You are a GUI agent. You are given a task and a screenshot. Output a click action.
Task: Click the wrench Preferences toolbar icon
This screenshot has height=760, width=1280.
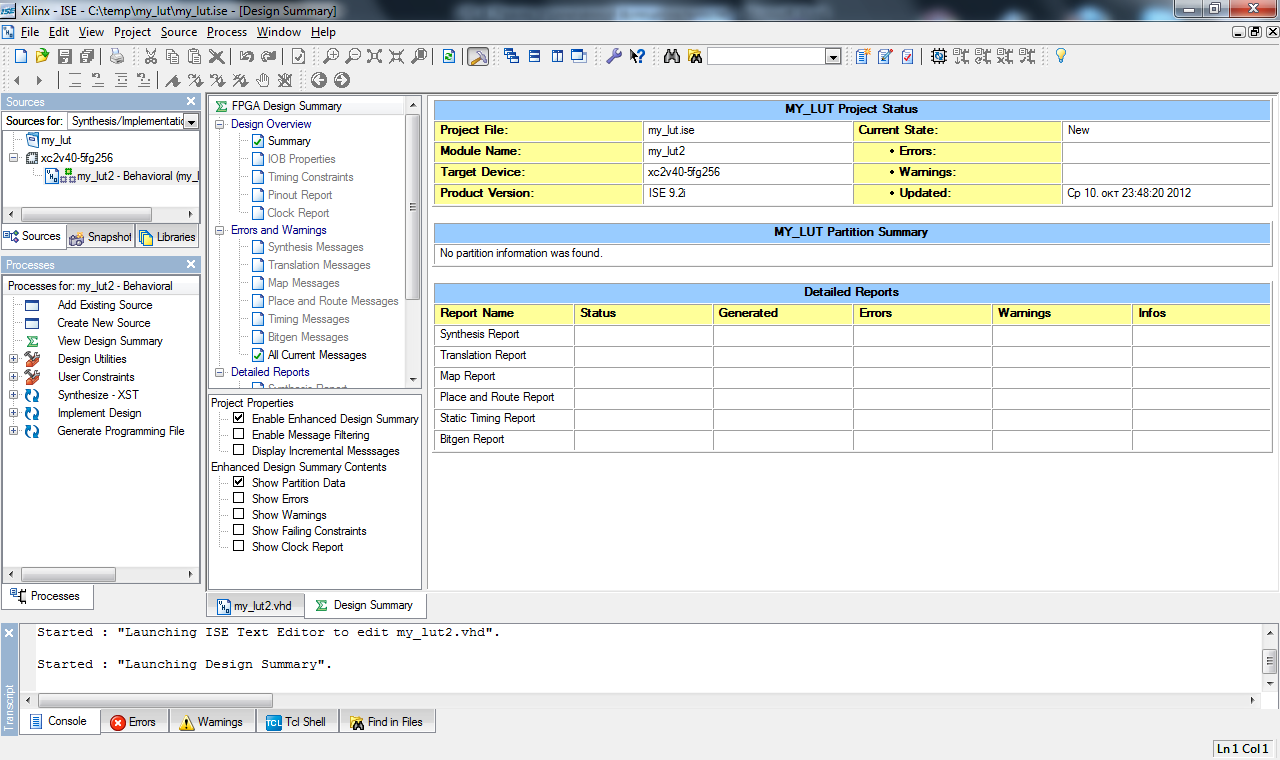pyautogui.click(x=613, y=57)
